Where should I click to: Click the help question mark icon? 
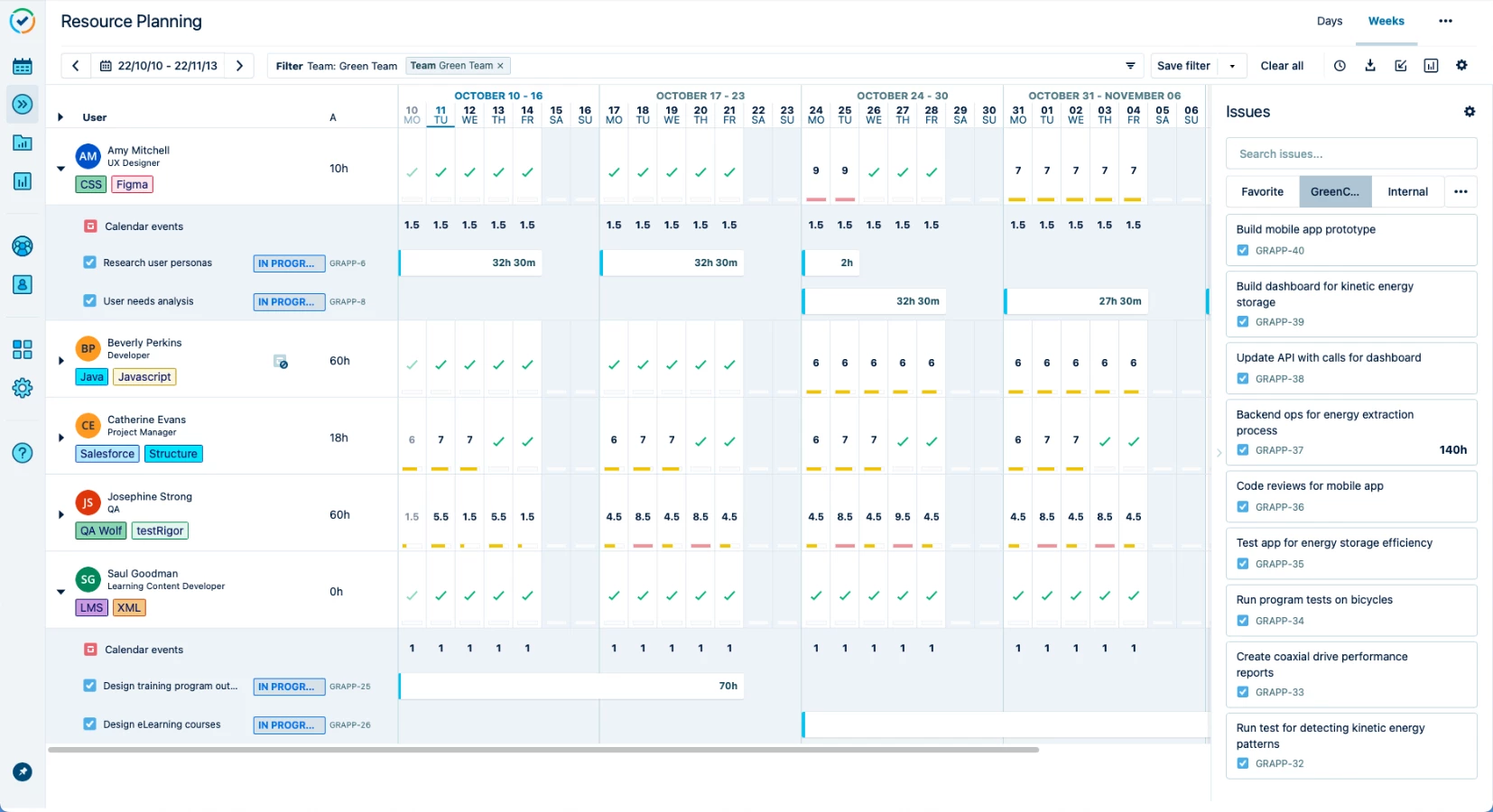23,453
